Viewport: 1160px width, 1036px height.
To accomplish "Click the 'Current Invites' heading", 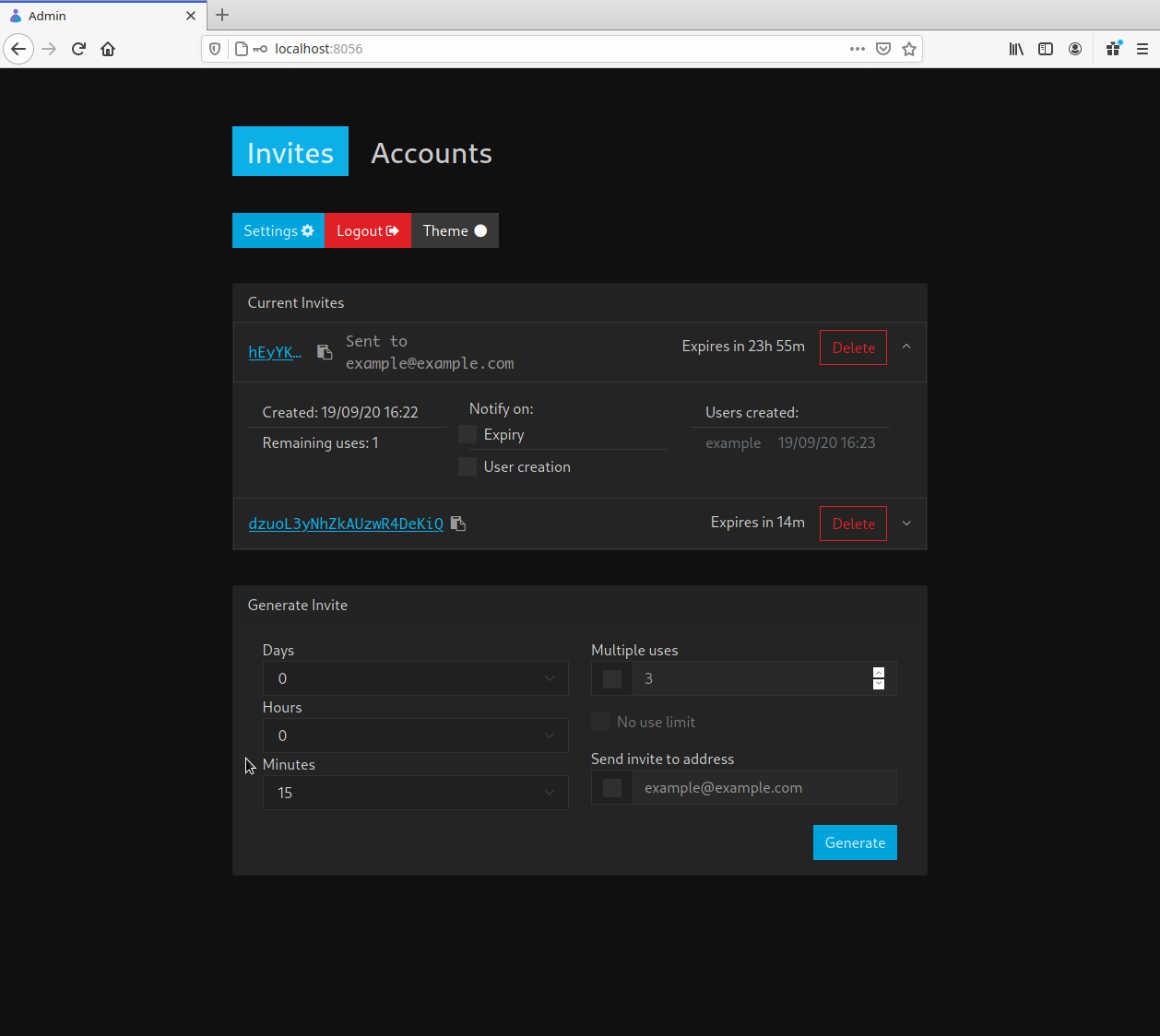I will tap(296, 302).
